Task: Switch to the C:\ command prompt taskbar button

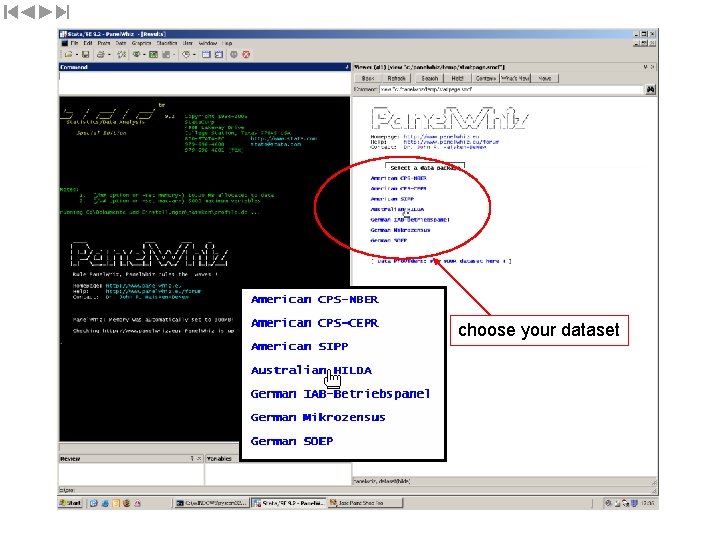Action: (212, 503)
